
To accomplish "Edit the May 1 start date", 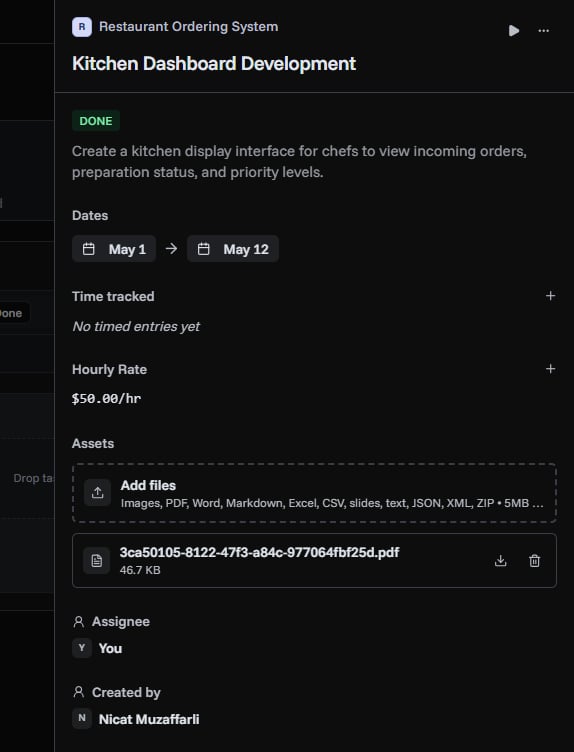I will [114, 249].
